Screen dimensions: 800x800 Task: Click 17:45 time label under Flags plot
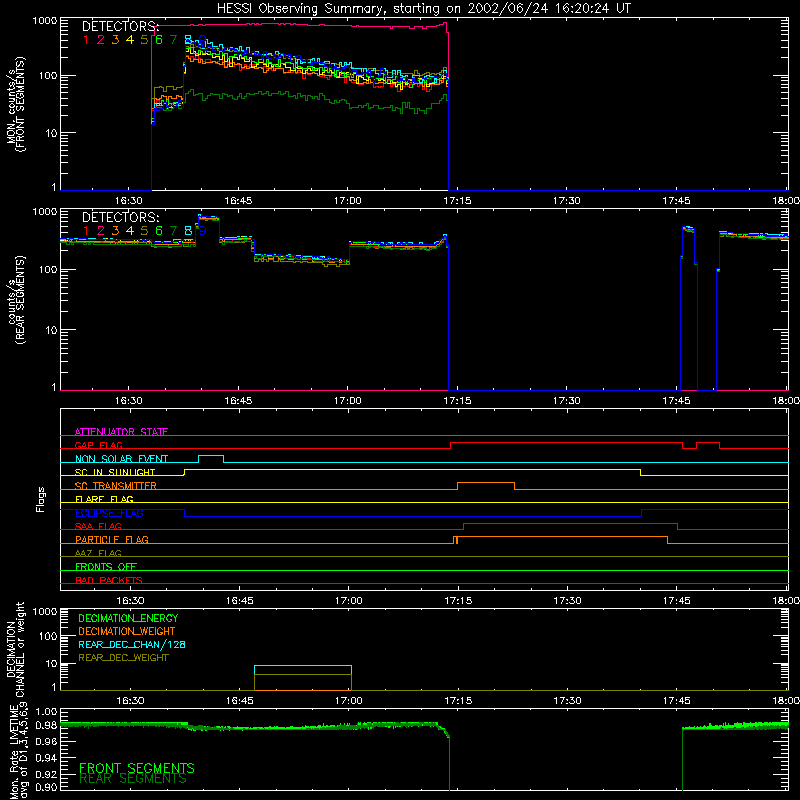[x=677, y=601]
